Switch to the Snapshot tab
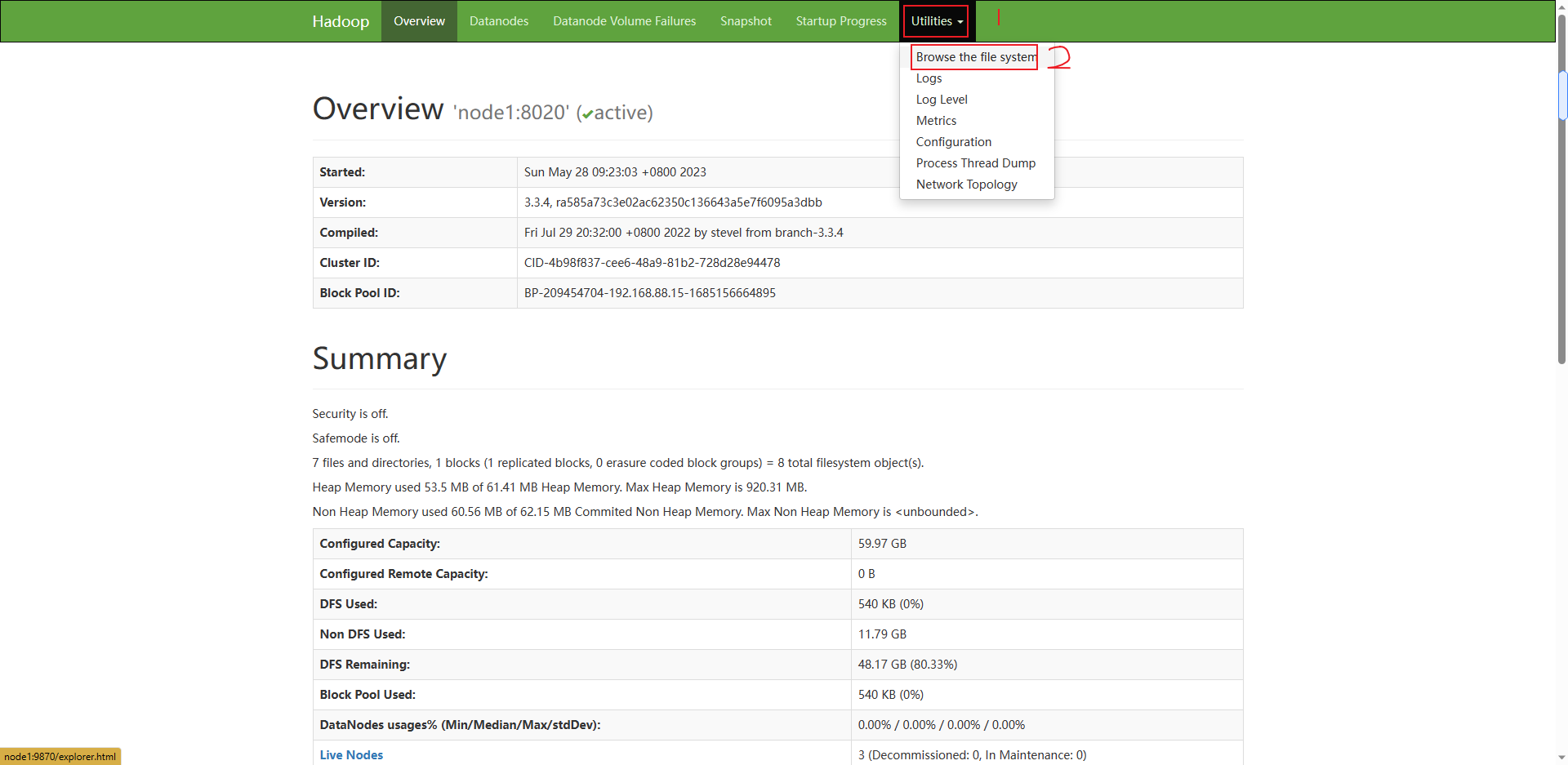 (746, 21)
